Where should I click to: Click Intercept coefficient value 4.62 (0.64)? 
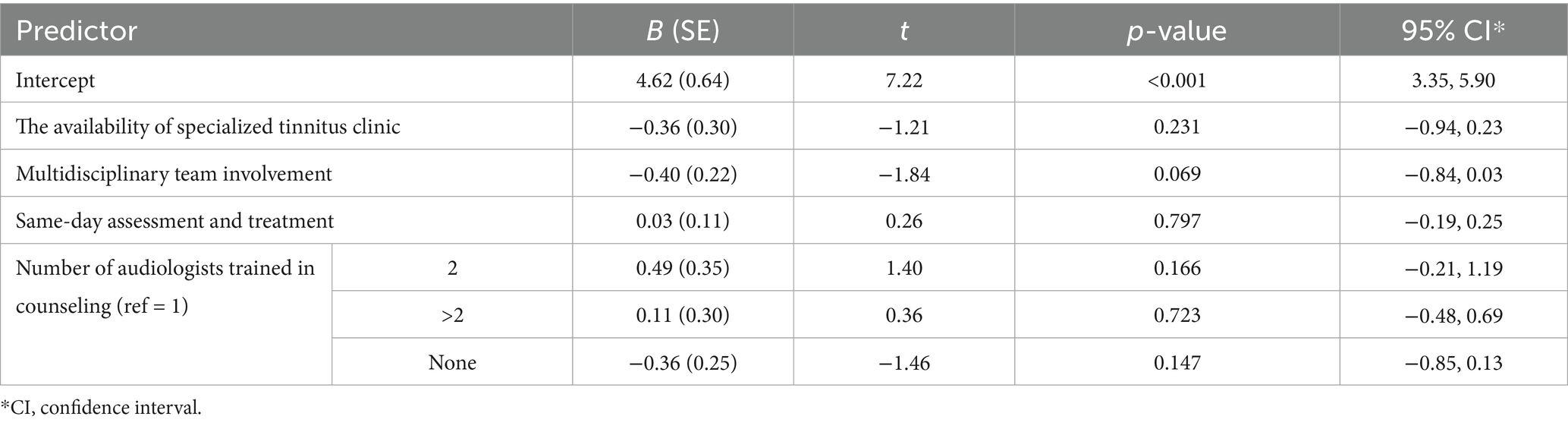(682, 80)
